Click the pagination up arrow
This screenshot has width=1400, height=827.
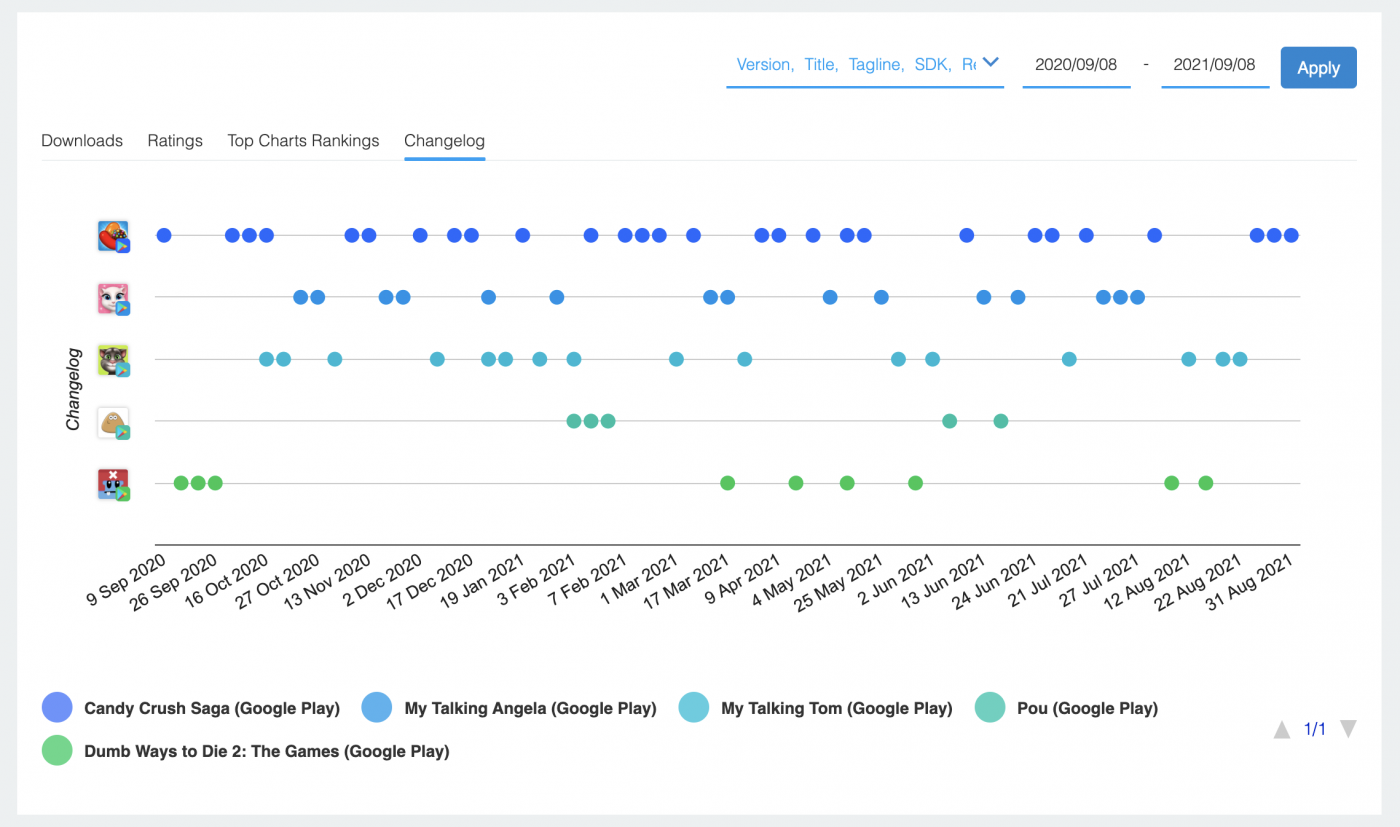(1282, 730)
